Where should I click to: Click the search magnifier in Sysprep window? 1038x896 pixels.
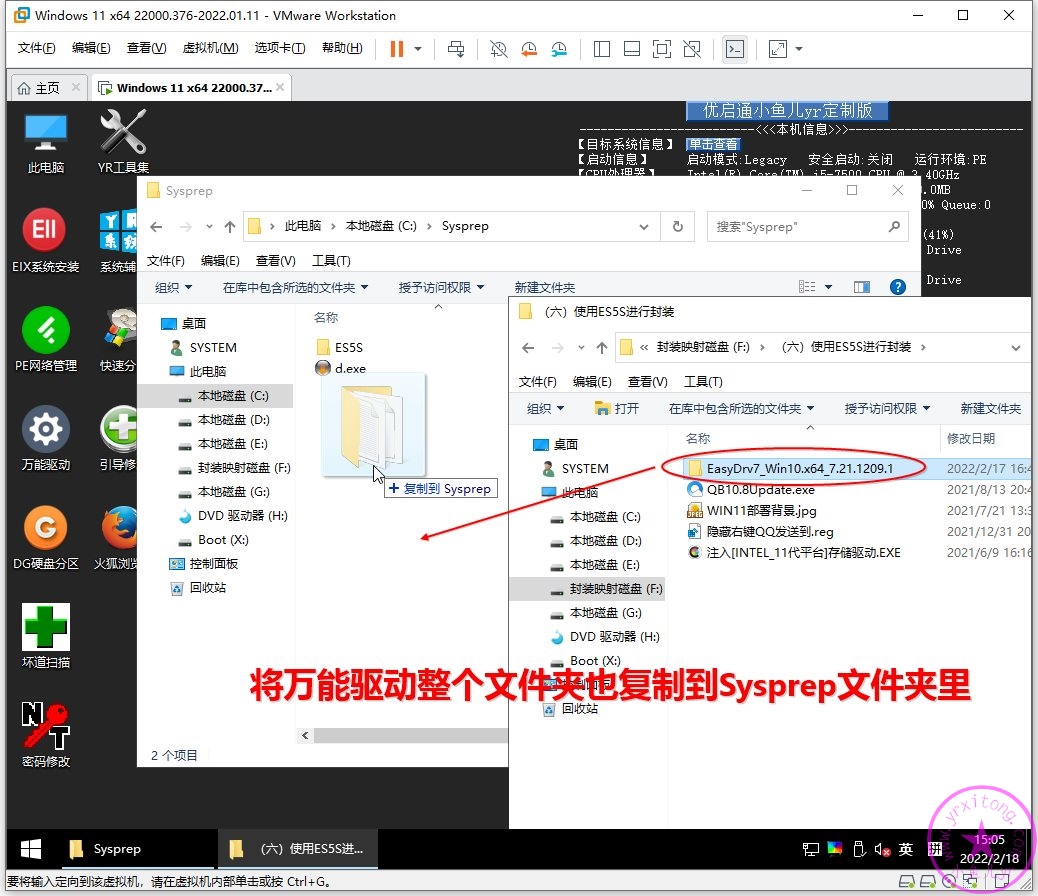894,226
